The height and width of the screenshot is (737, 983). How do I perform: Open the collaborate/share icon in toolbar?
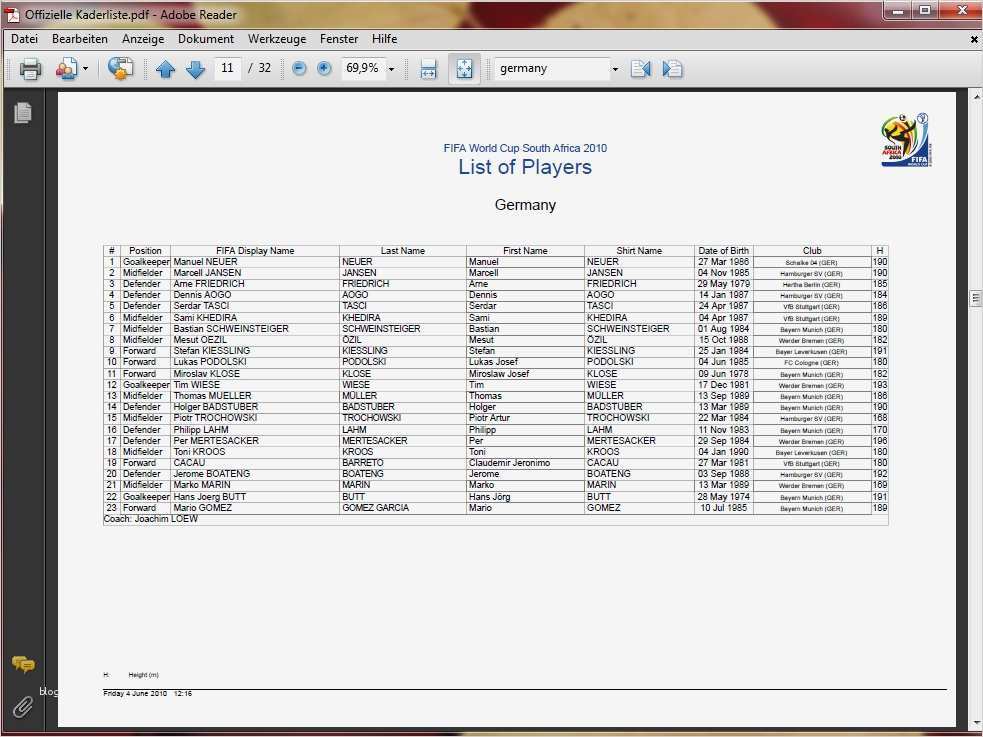[x=67, y=68]
